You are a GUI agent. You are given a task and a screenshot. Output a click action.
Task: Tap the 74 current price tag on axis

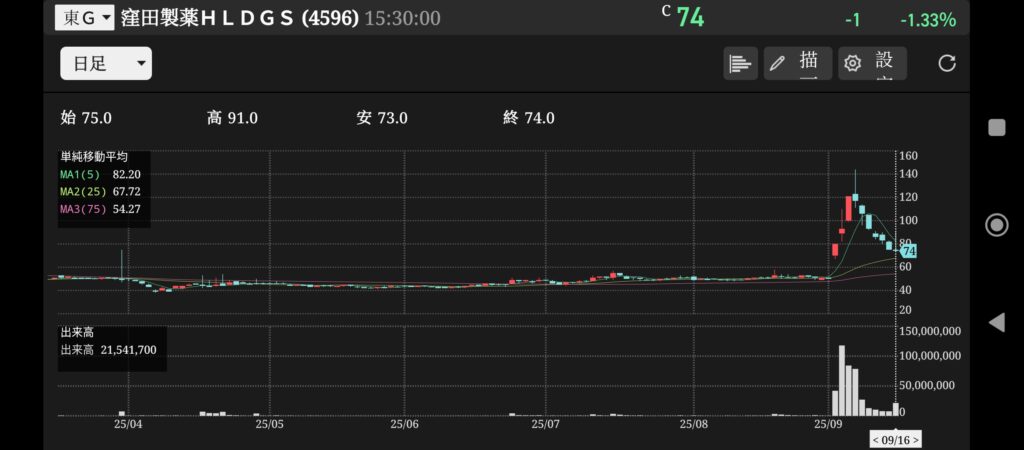[x=908, y=252]
